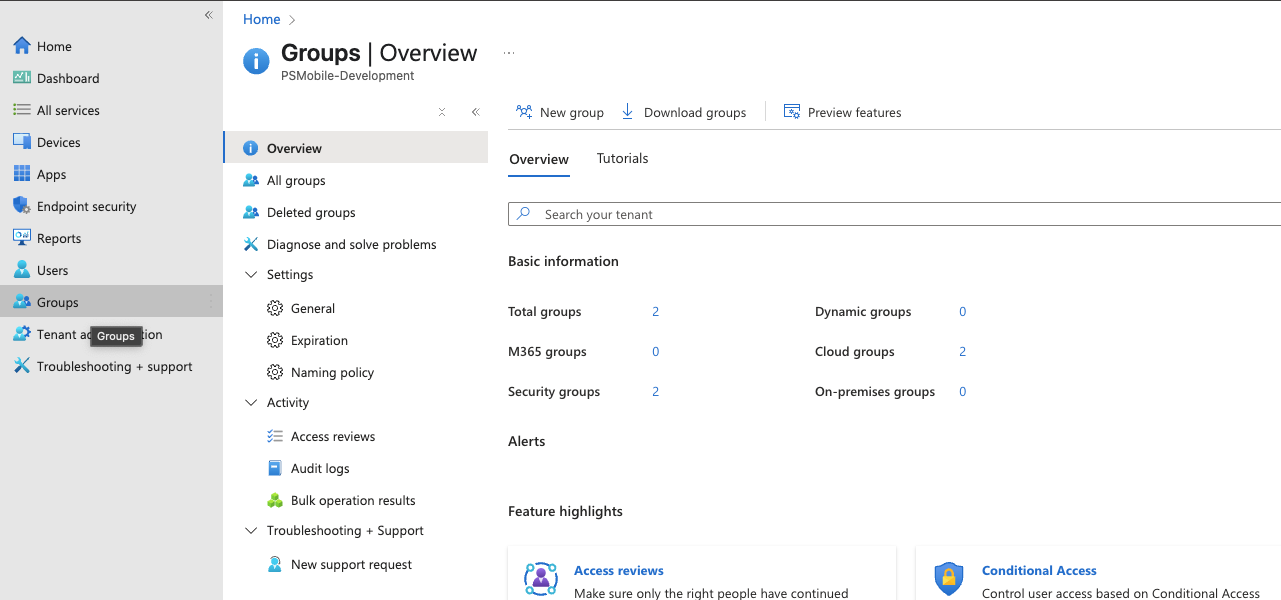Viewport: 1281px width, 600px height.
Task: Click the Download groups arrow icon
Action: 628,112
